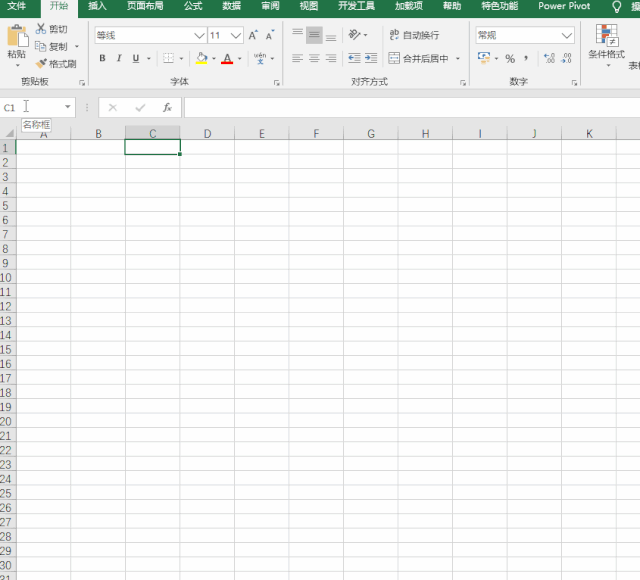This screenshot has width=640, height=580.
Task: Open the number format 常规 dropdown
Action: pos(567,36)
